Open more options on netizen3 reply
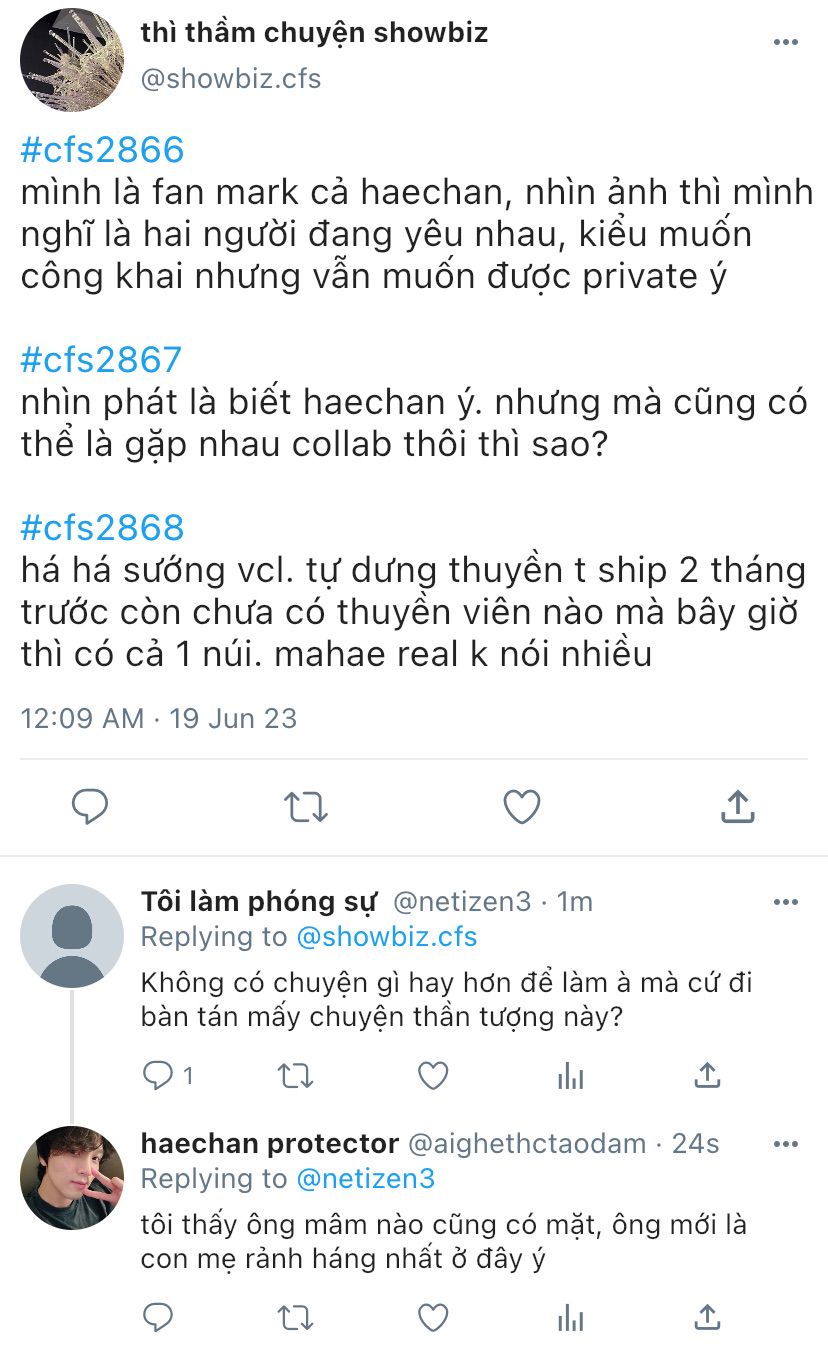 (x=787, y=902)
